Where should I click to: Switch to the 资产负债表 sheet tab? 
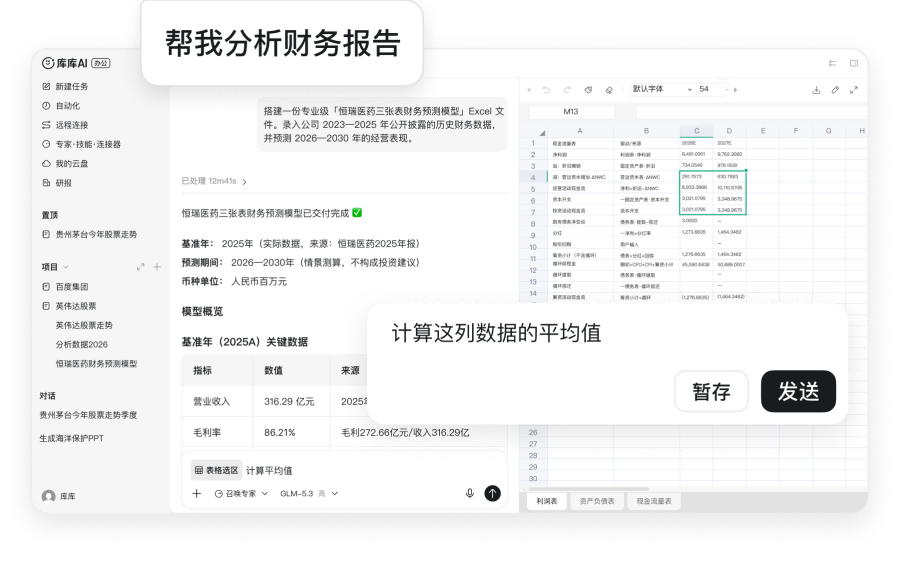(x=597, y=501)
